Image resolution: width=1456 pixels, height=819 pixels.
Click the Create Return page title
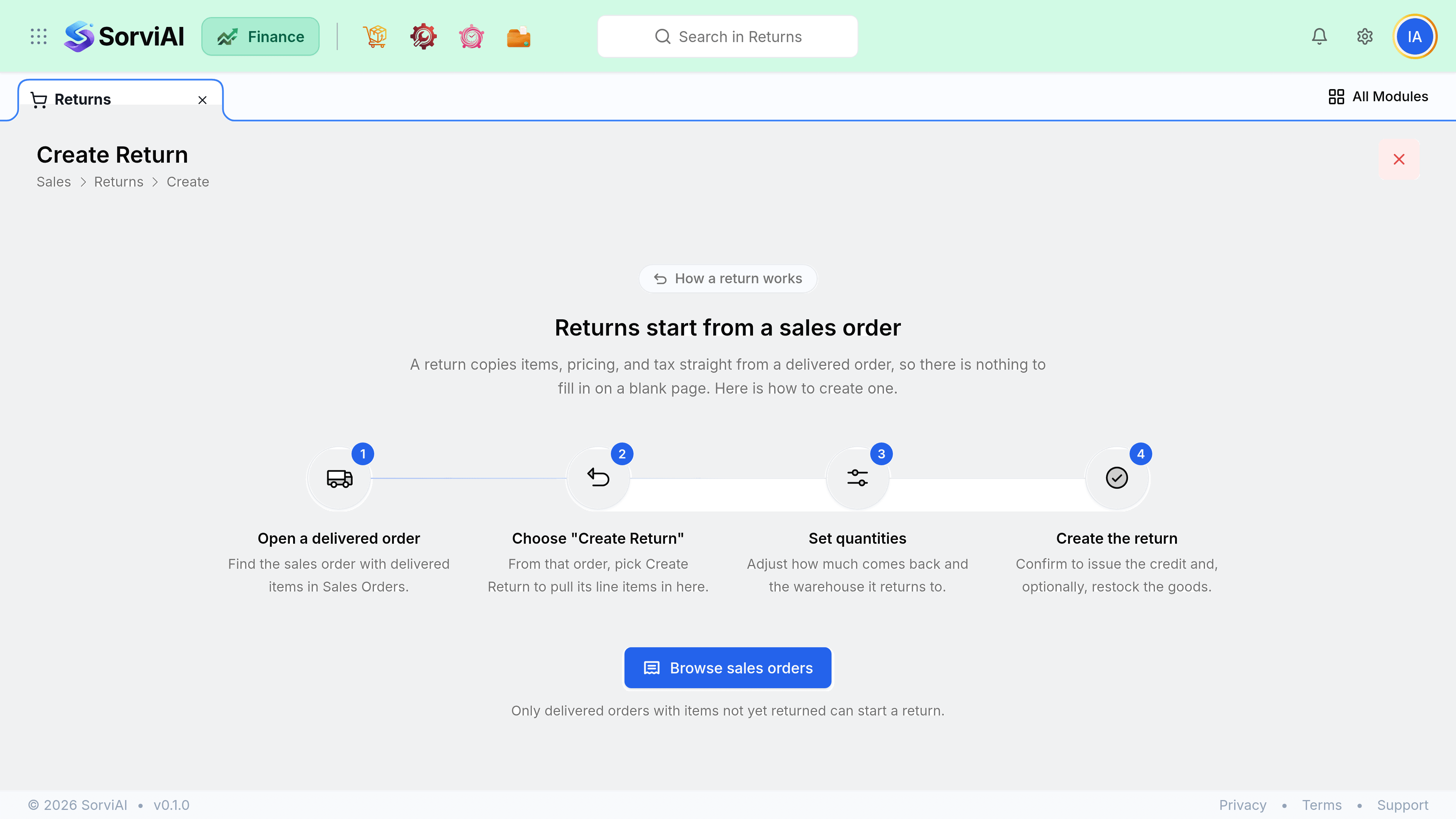tap(113, 155)
